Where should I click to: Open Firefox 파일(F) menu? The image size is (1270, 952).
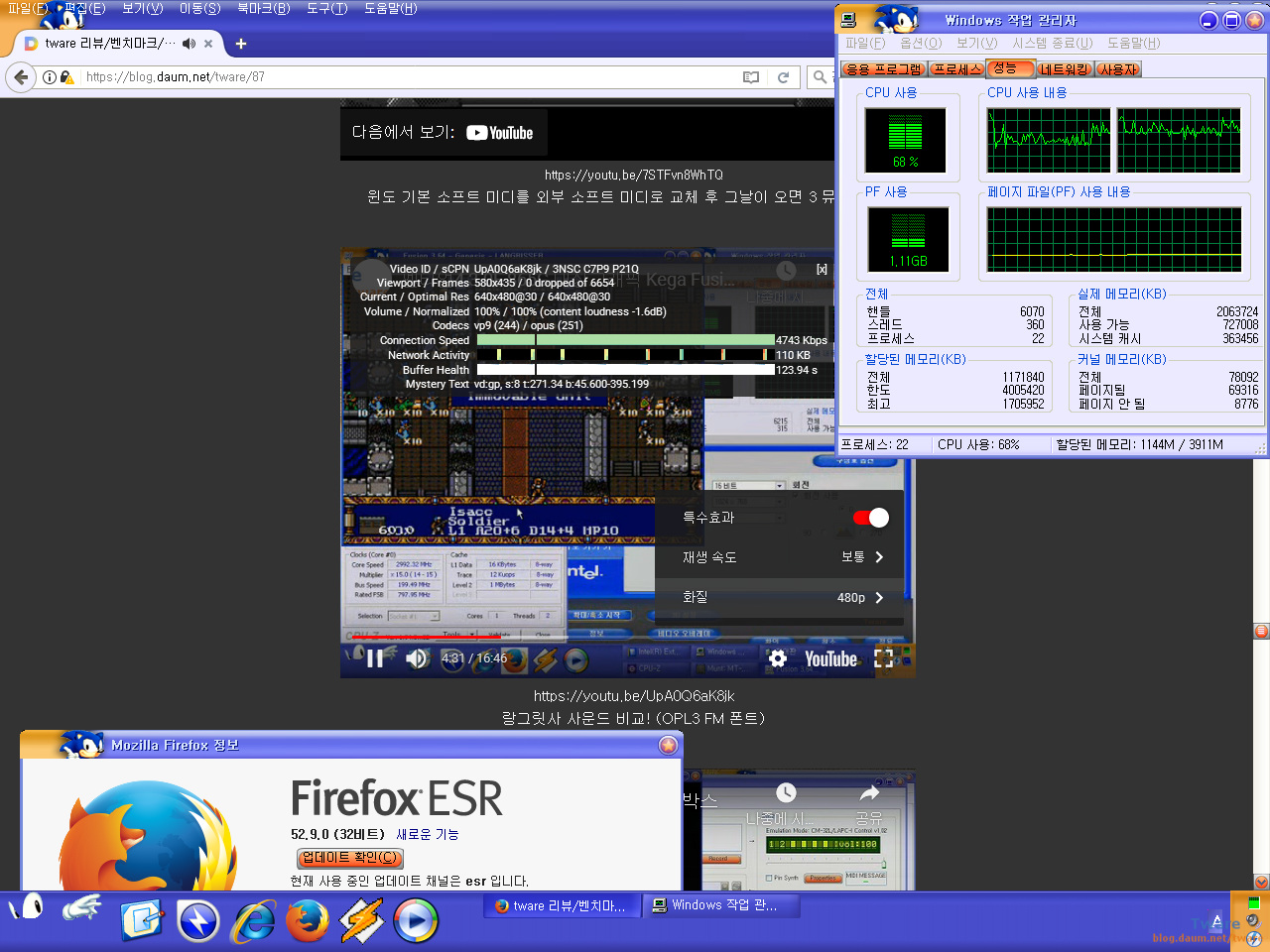point(28,8)
